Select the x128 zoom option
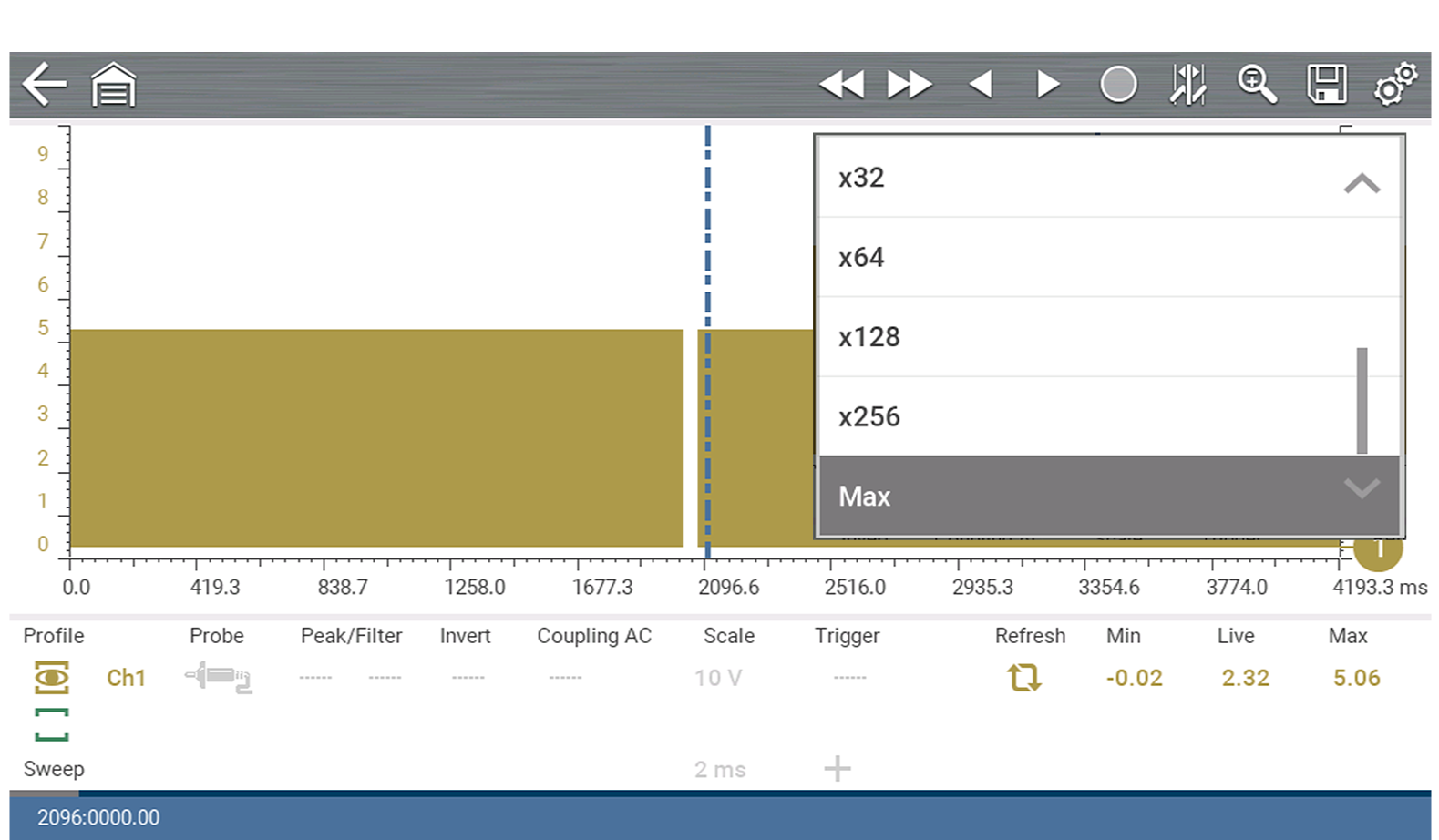1439x840 pixels. coord(1075,337)
